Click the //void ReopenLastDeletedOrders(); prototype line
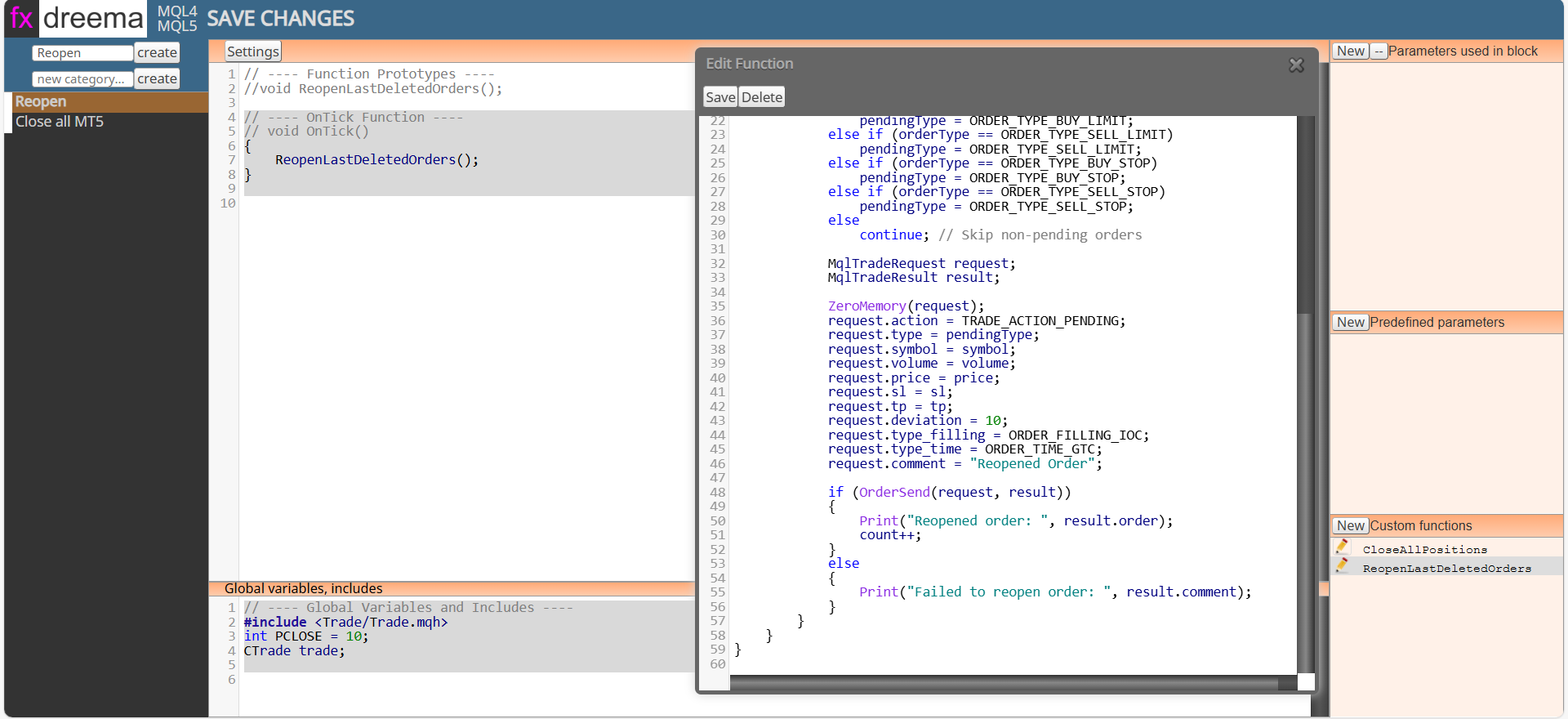This screenshot has width=1568, height=719. coord(372,89)
